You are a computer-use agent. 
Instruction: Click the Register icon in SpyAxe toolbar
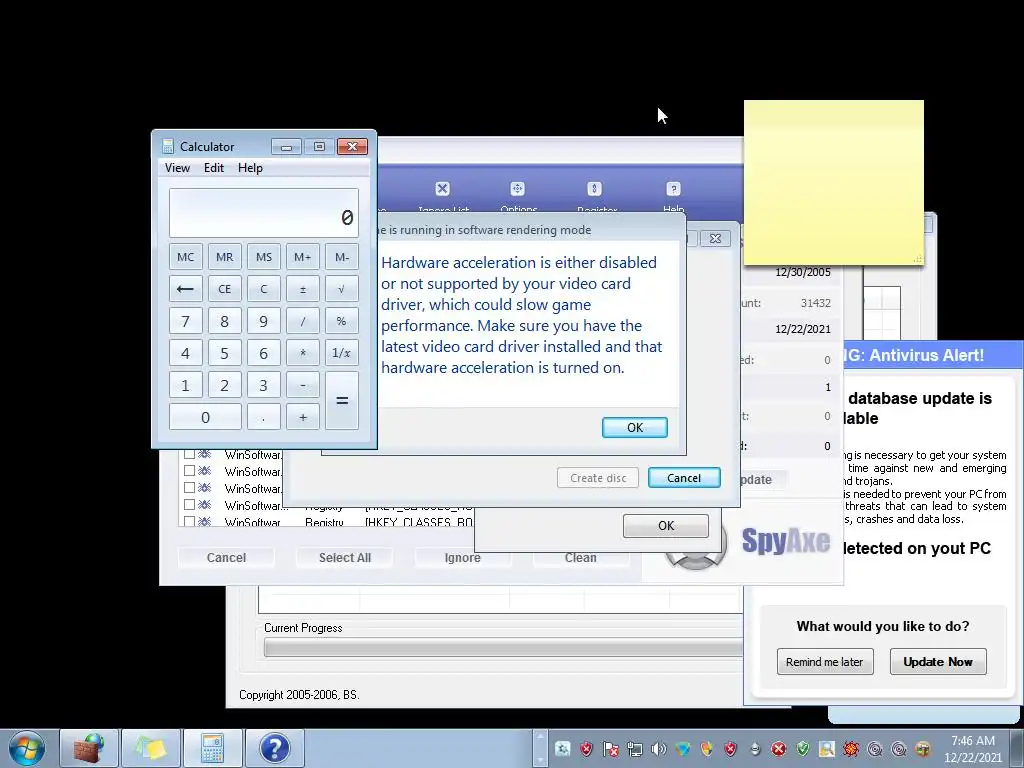pyautogui.click(x=594, y=189)
